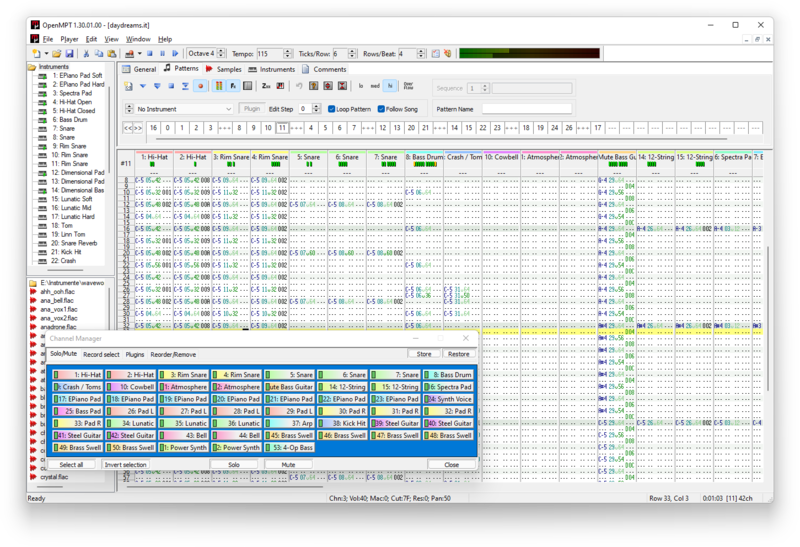800x547 pixels.
Task: Select the 'hi' pattern detail level
Action: point(390,86)
